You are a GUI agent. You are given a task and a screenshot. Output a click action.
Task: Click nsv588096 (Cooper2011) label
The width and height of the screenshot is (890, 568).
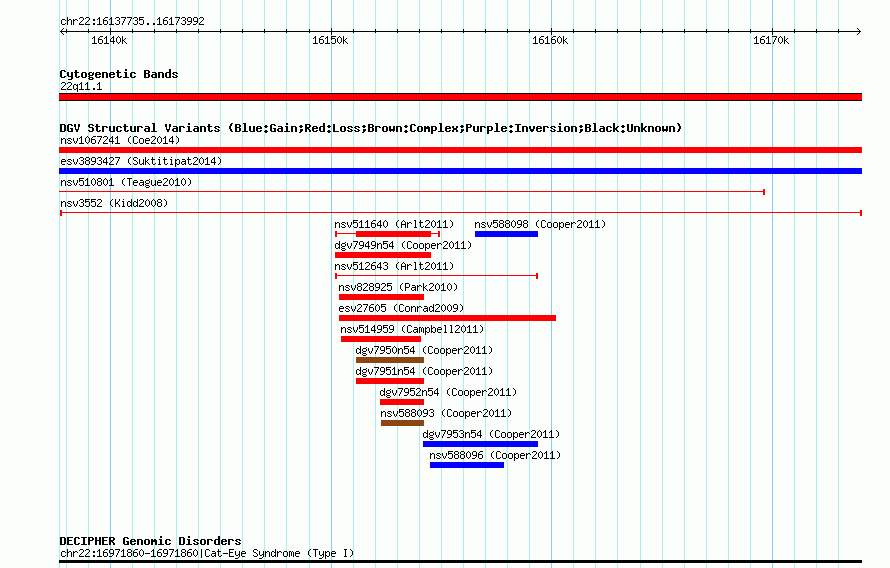495,455
